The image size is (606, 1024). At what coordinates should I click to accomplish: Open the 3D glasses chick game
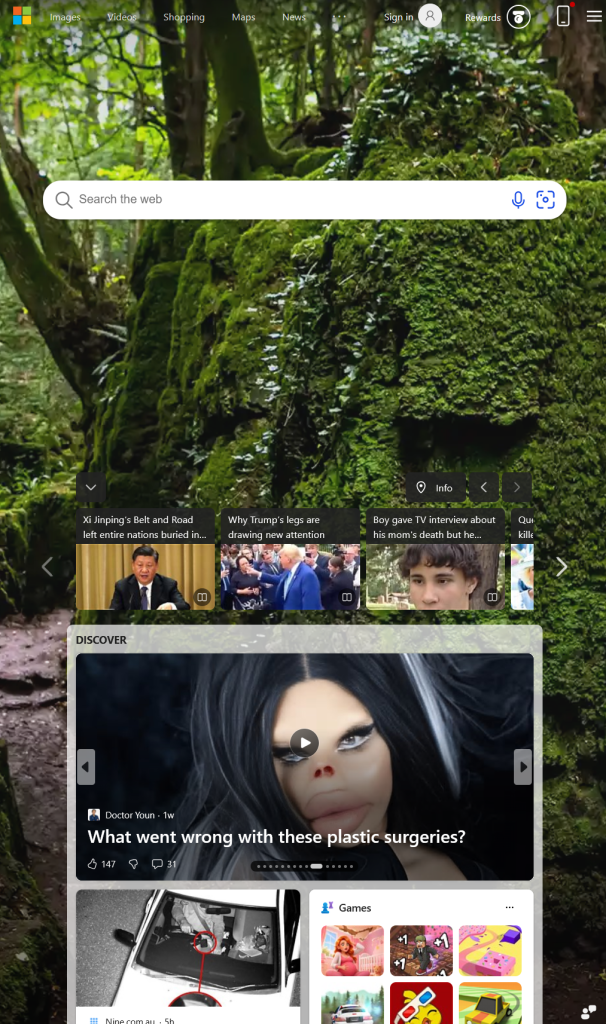(x=421, y=1003)
